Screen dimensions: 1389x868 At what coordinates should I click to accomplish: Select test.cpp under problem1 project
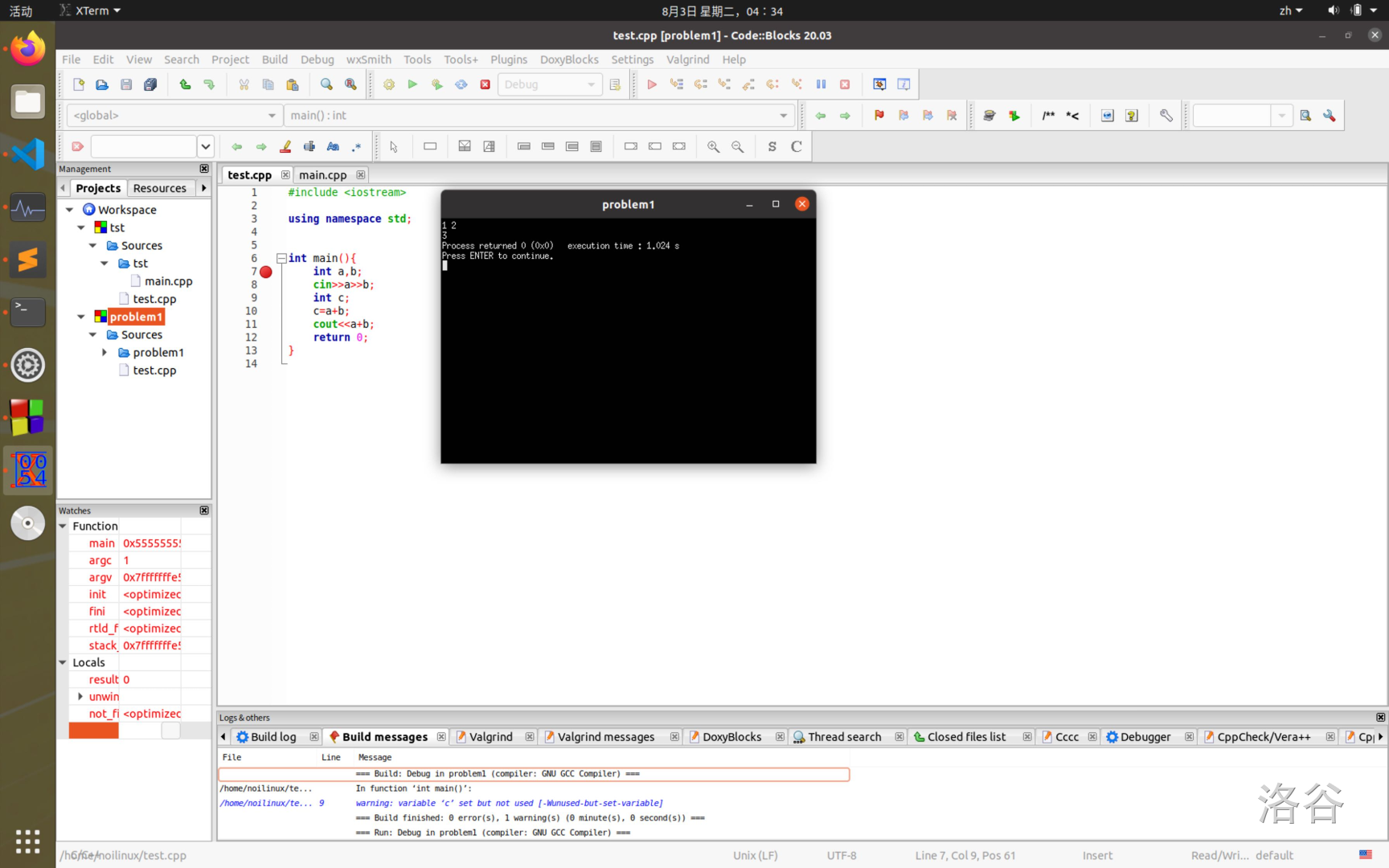pos(154,371)
